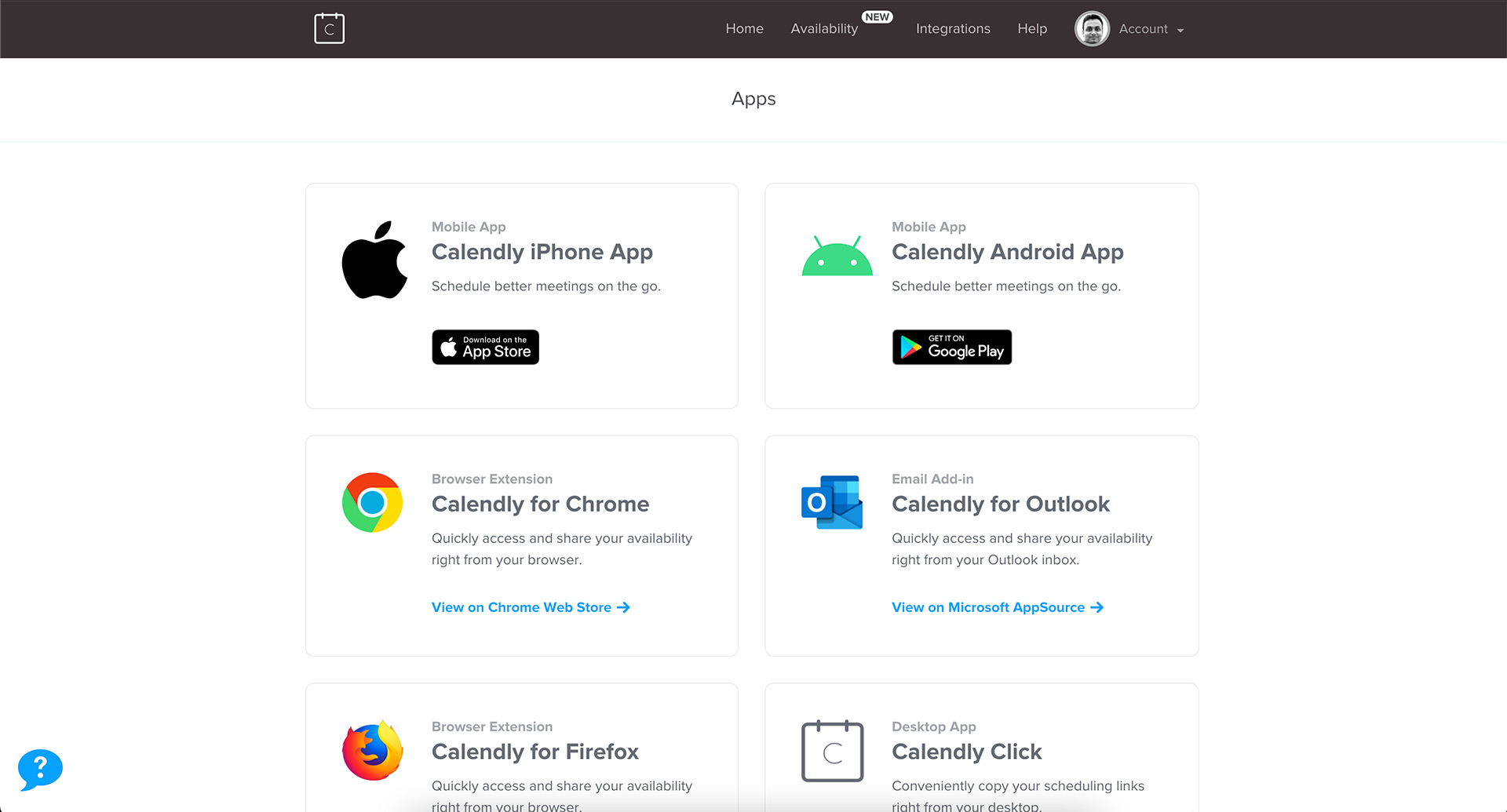
Task: Click the Outlook icon
Action: (x=832, y=502)
